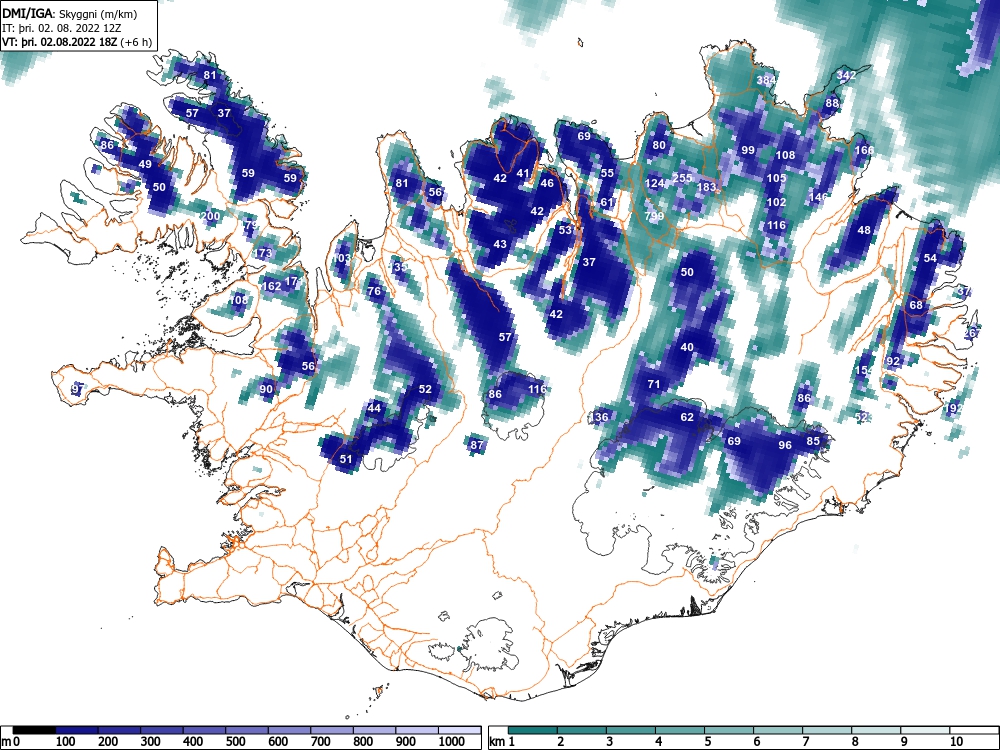Viewport: 1000px width, 750px height.
Task: Click the visibility value 708 on the map
Action: tap(239, 300)
